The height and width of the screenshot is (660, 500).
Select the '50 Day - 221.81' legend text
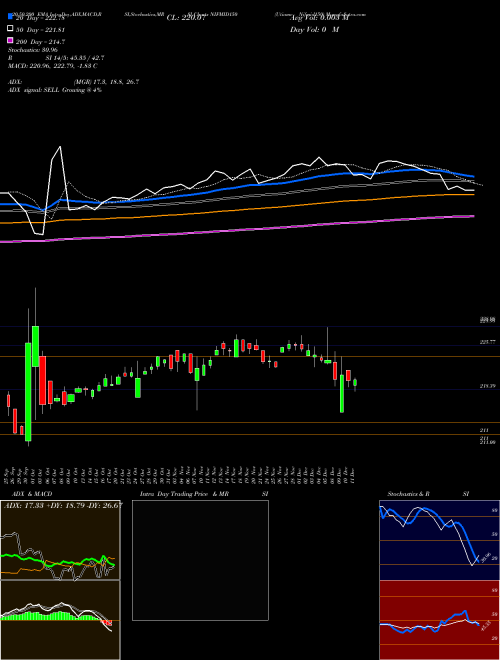[40, 30]
